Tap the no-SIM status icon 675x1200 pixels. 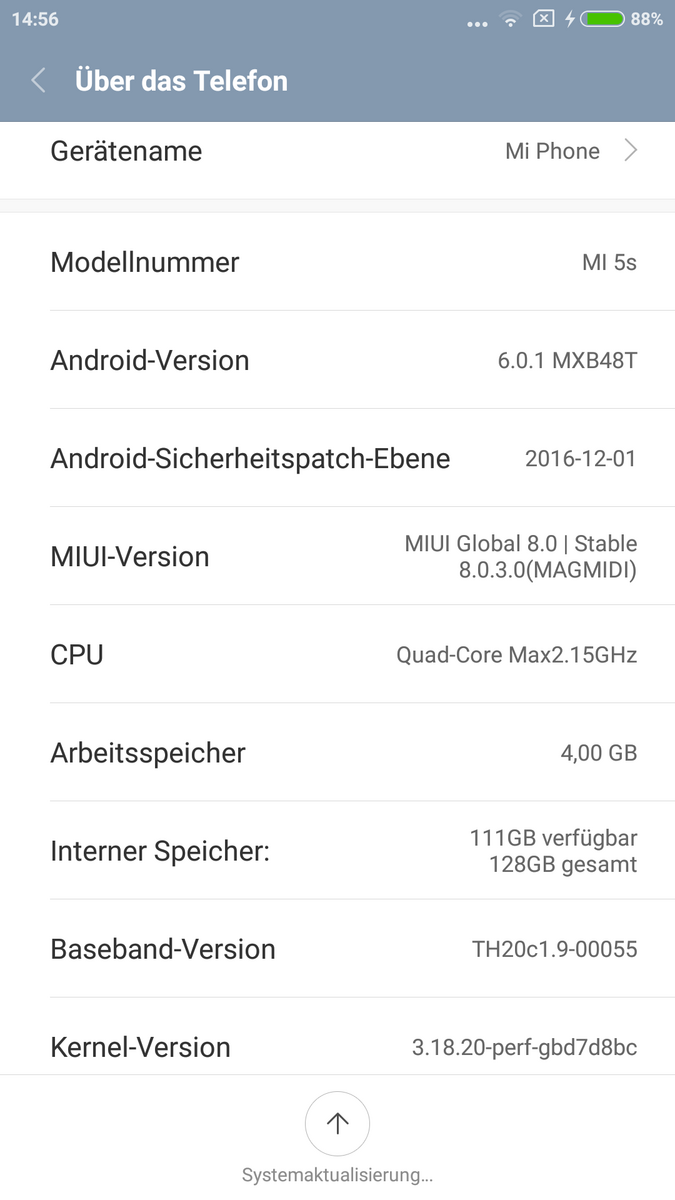[543, 19]
